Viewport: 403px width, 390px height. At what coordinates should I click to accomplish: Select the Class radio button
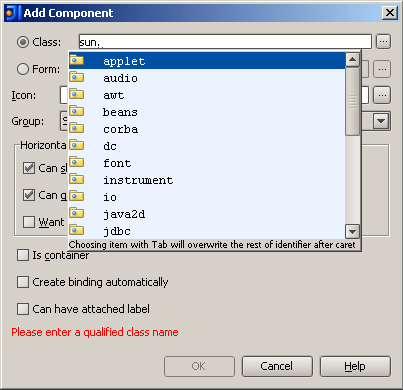[23, 42]
